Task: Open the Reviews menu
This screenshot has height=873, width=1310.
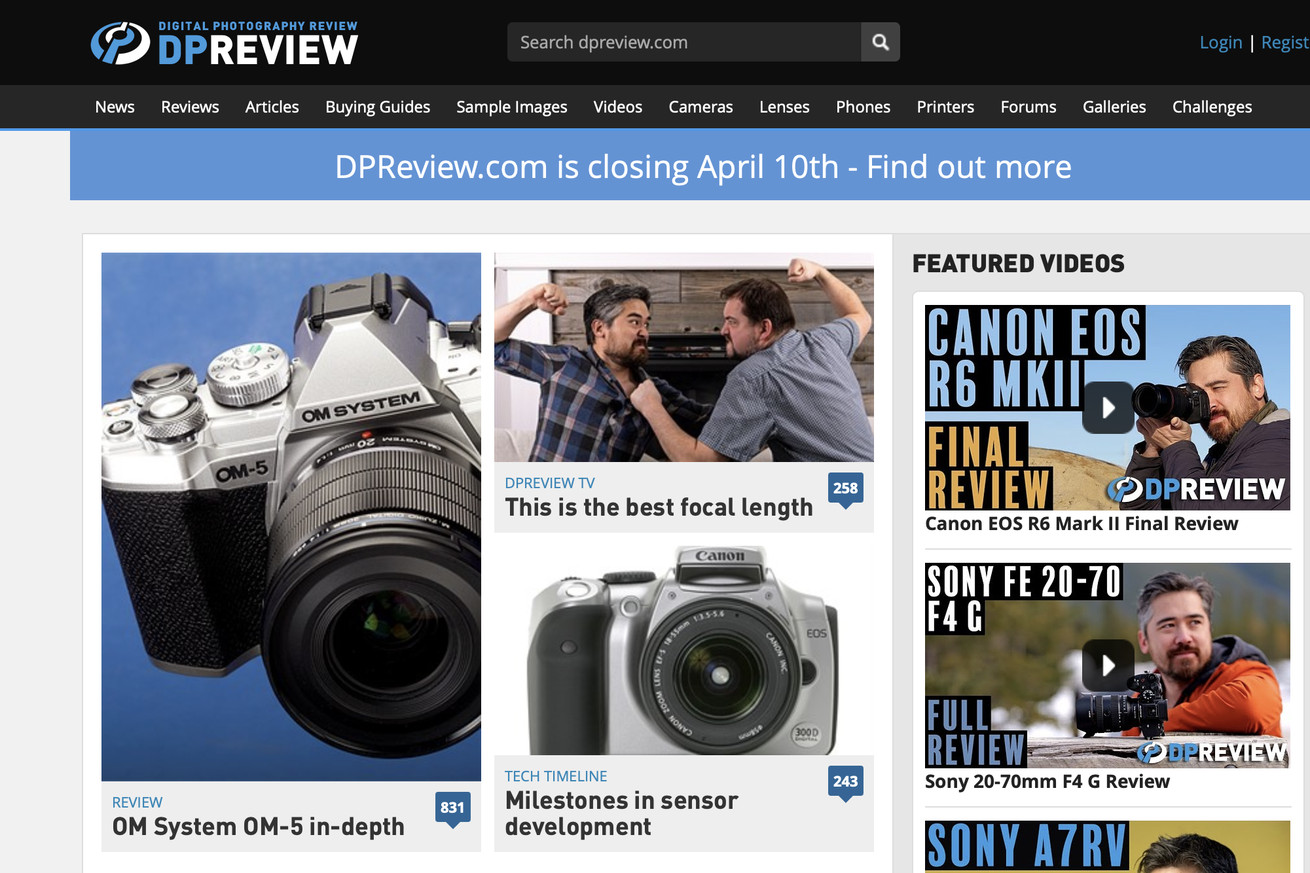Action: tap(190, 107)
